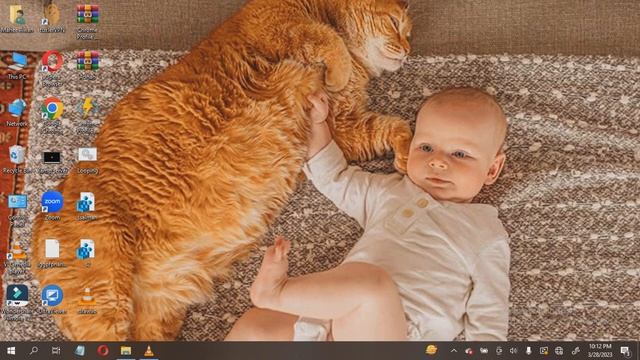Expand the hidden tray icons chevron
The image size is (640, 360).
(x=454, y=351)
